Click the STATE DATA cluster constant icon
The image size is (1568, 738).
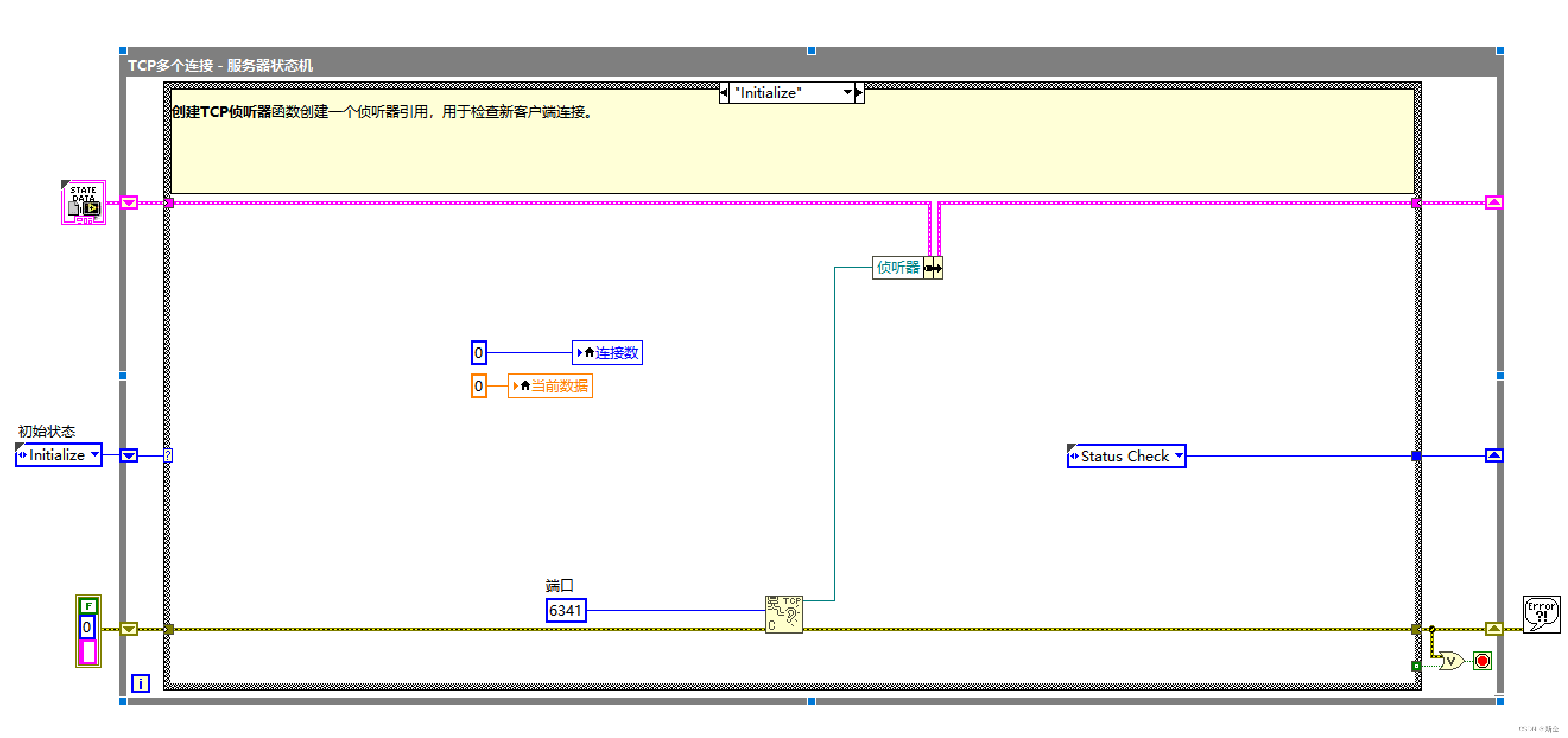[x=83, y=203]
